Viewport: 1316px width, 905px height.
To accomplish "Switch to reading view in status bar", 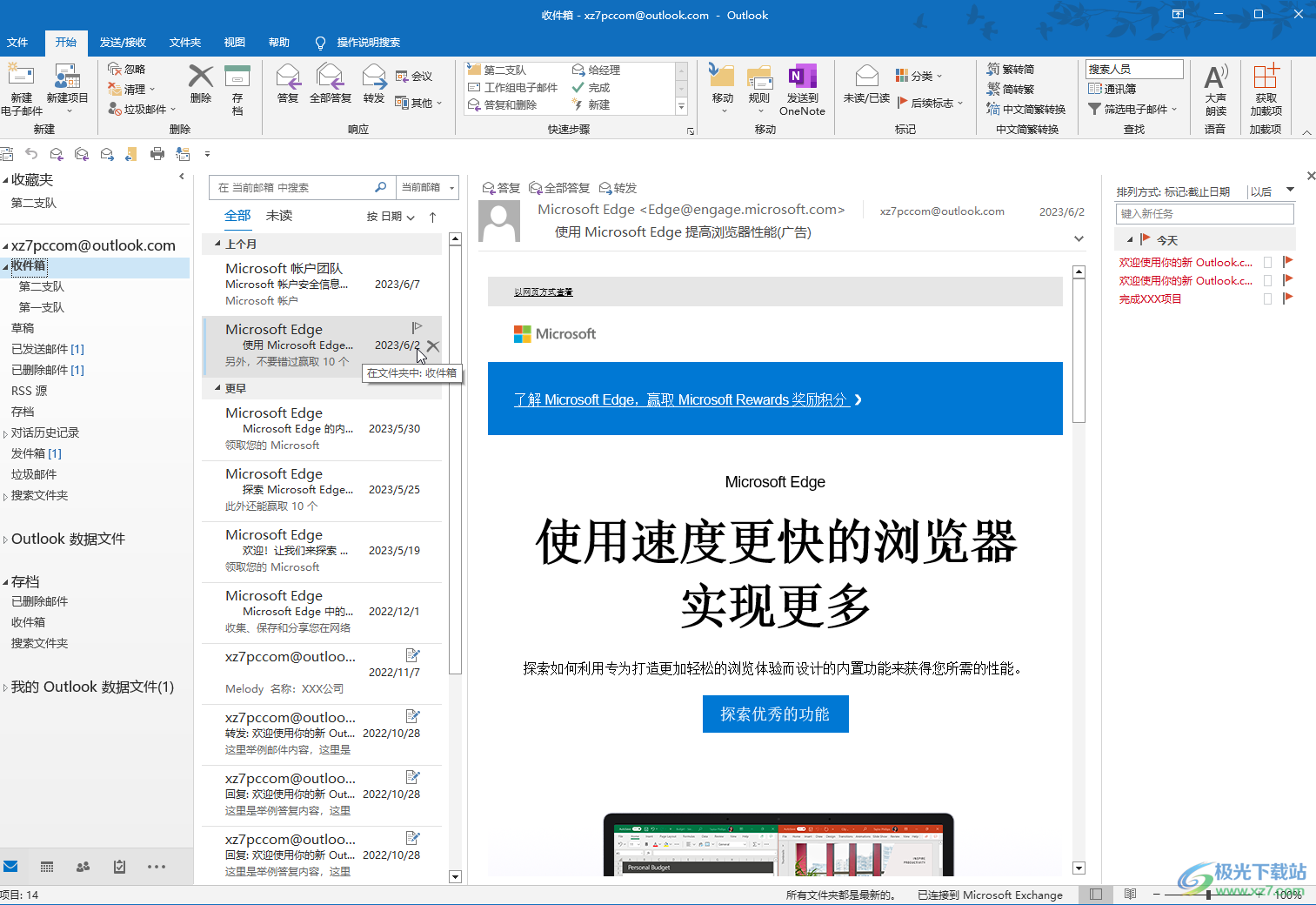I will click(1130, 895).
